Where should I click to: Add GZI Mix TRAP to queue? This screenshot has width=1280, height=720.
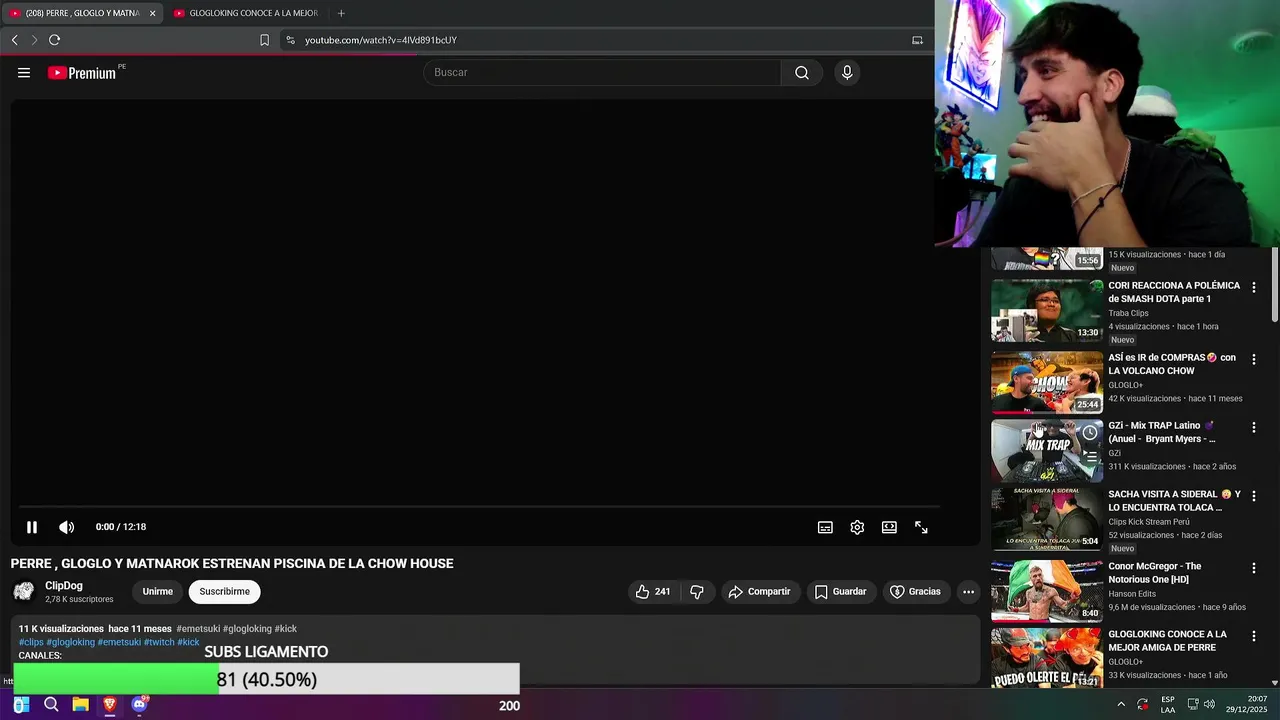coord(1089,457)
